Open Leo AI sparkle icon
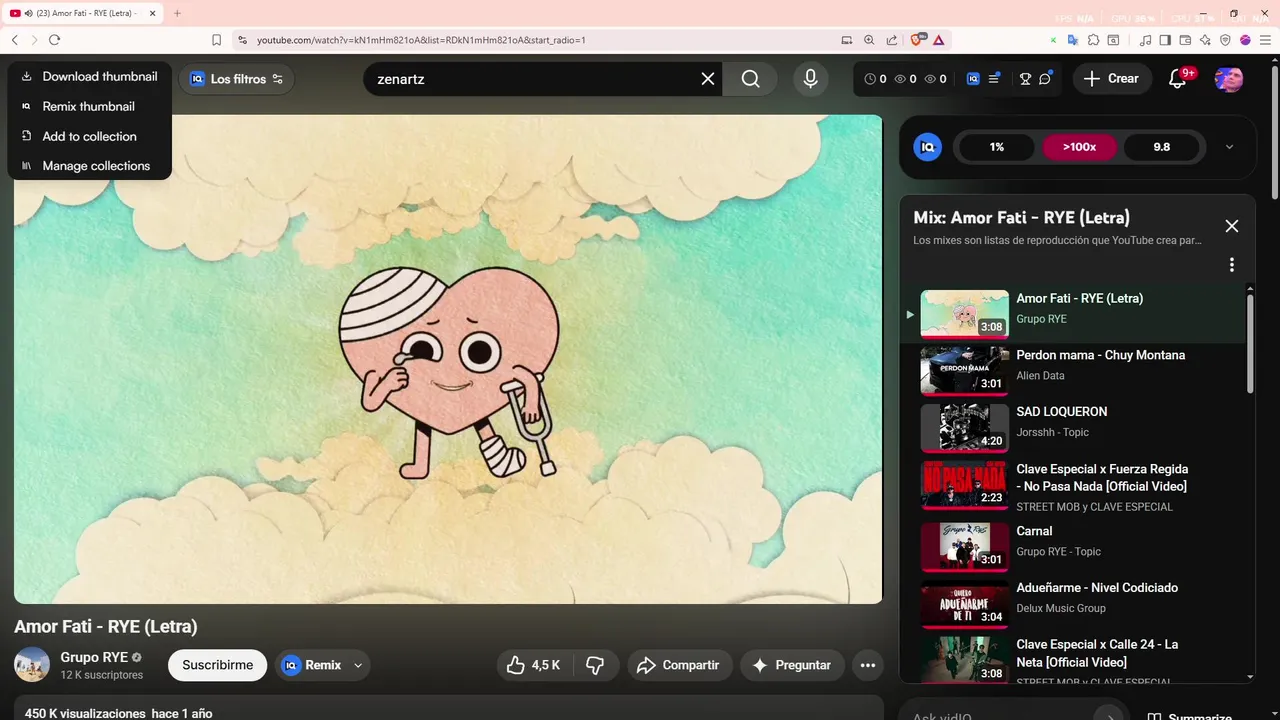Screen dimensions: 1280x720 tap(1205, 40)
